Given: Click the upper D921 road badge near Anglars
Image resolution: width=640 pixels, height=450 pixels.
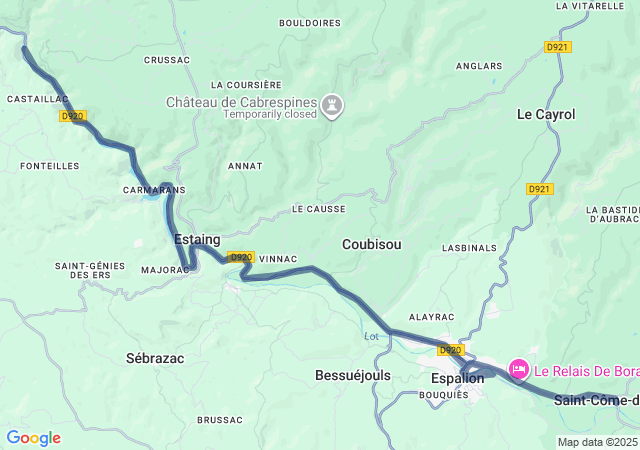Looking at the screenshot, I should point(558,47).
